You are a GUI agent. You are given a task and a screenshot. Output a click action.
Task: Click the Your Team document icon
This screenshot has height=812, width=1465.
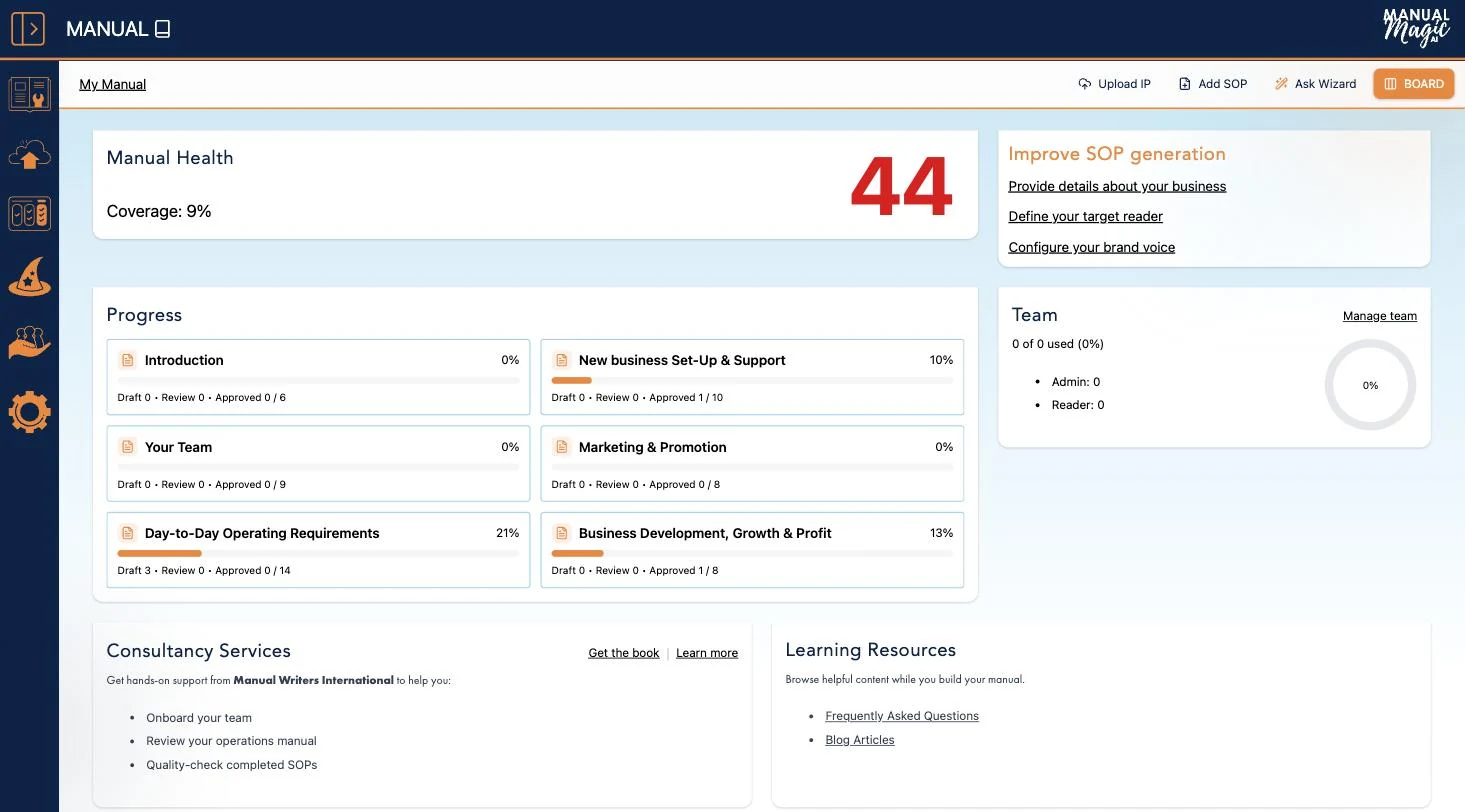coord(127,447)
